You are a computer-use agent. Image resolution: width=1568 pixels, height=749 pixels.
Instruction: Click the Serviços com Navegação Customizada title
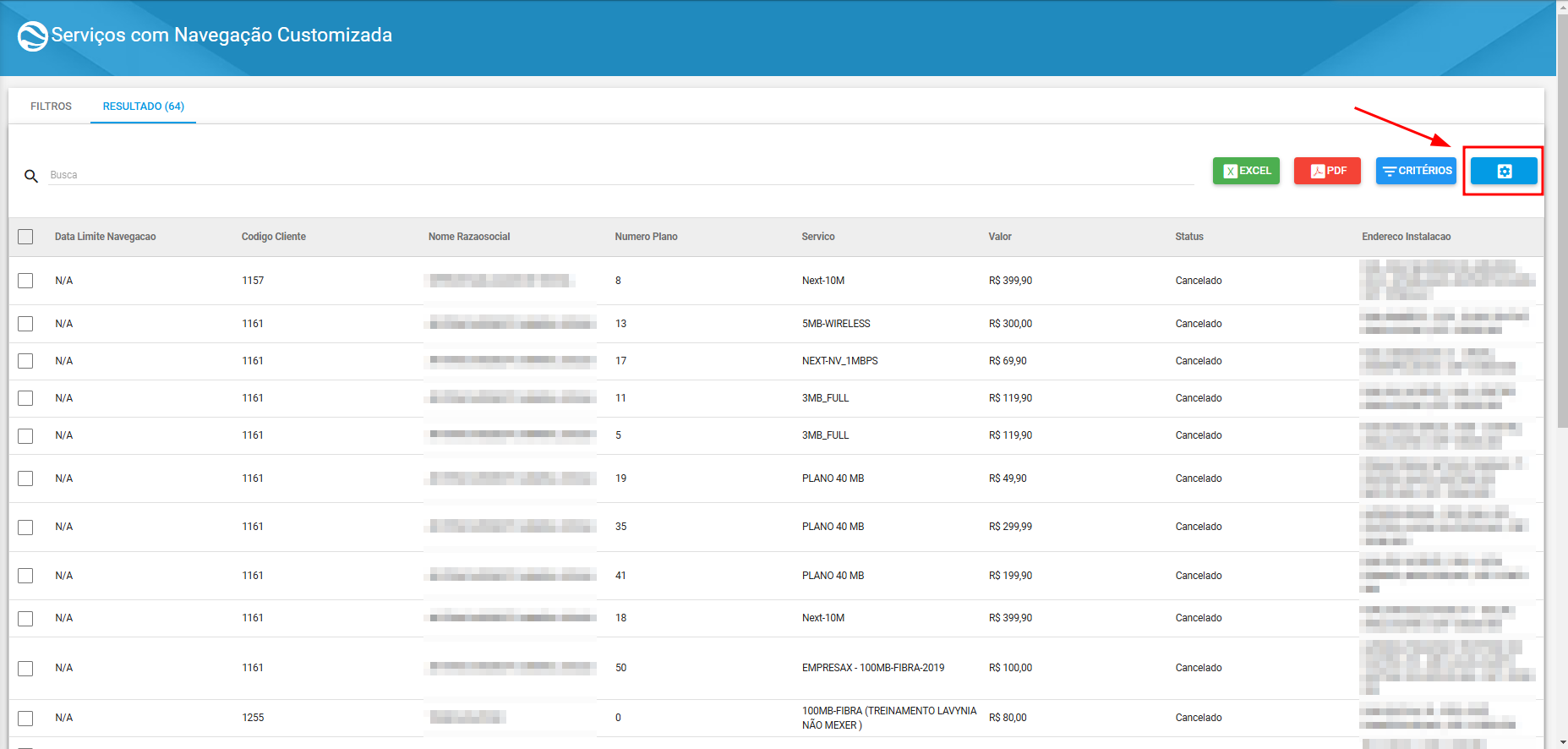click(221, 36)
